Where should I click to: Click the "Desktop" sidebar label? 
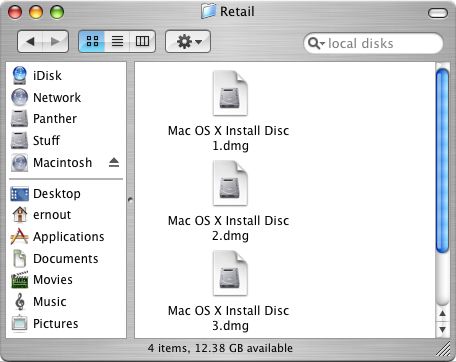[x=57, y=194]
